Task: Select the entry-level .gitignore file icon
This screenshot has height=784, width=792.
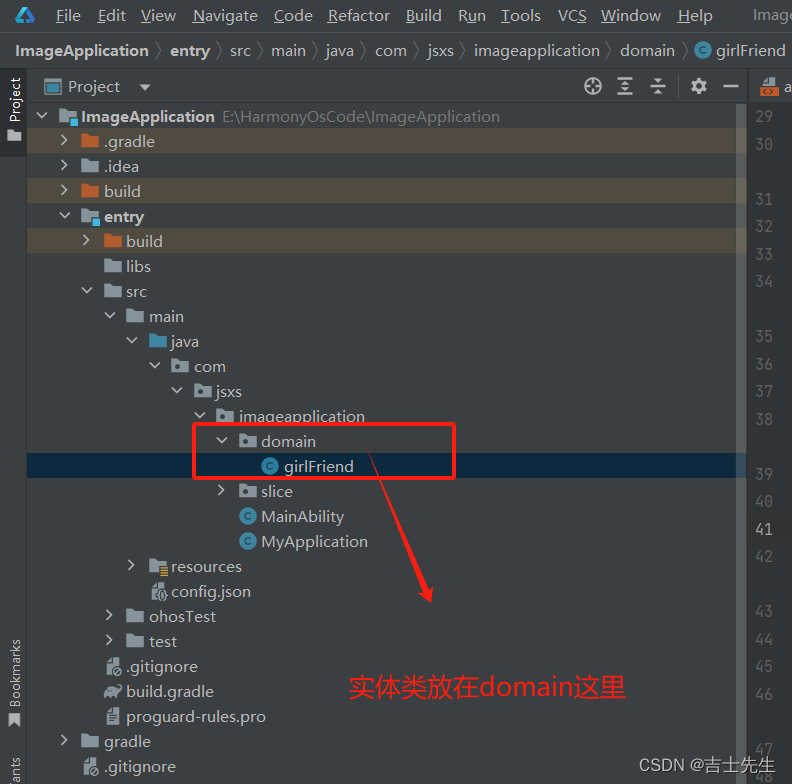Action: coord(114,666)
